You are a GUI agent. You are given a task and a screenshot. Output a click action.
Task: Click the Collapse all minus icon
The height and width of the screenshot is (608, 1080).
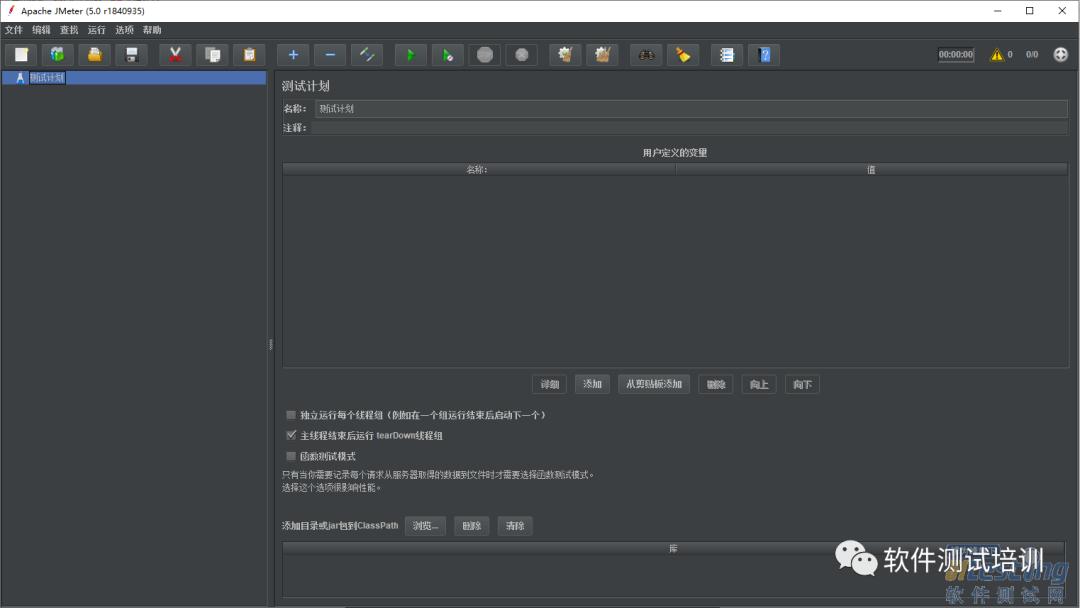click(330, 55)
